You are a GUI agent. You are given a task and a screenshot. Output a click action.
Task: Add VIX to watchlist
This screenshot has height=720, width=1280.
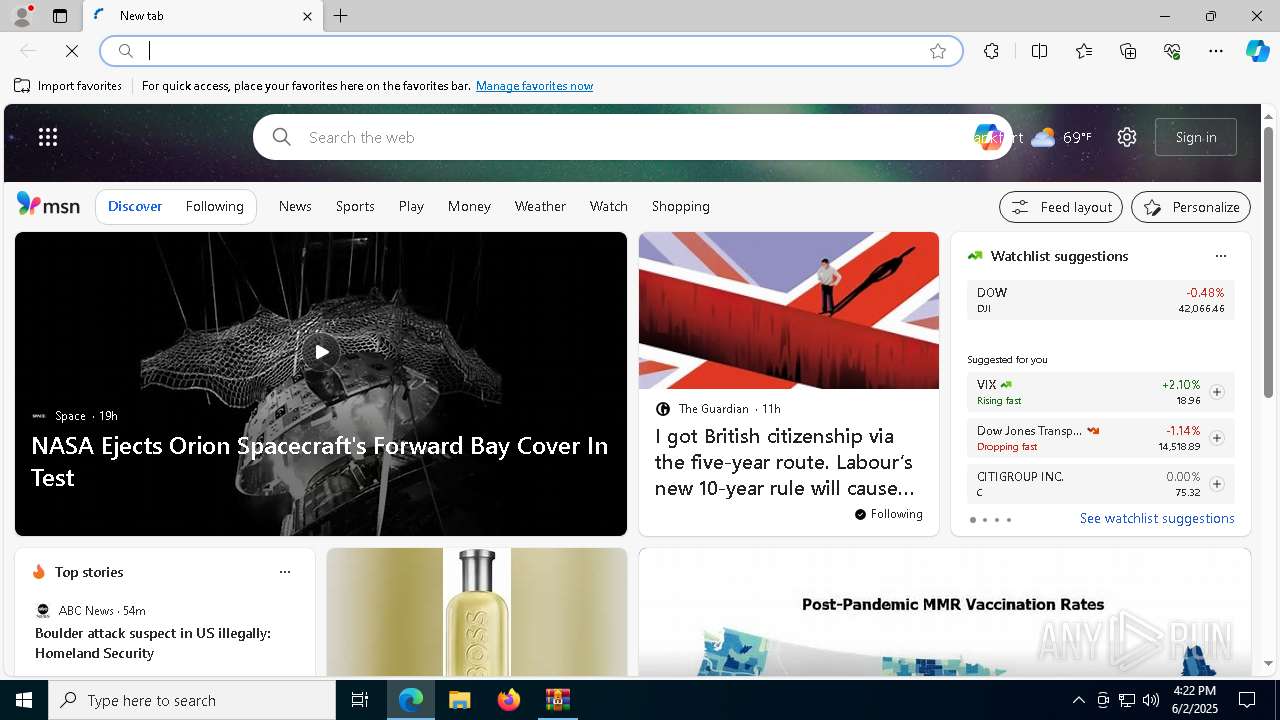1216,392
